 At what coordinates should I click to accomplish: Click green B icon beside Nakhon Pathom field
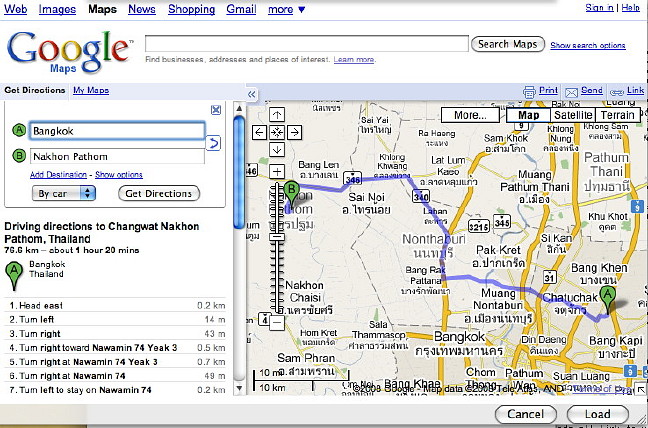coord(19,156)
